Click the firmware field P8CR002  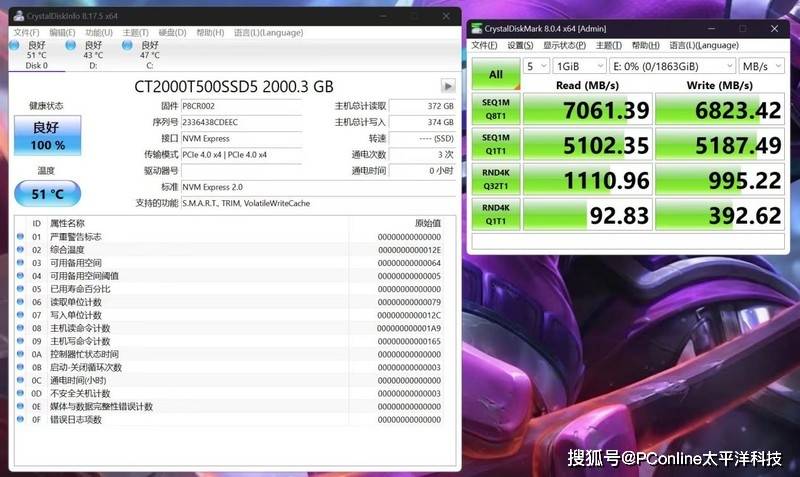coord(242,106)
